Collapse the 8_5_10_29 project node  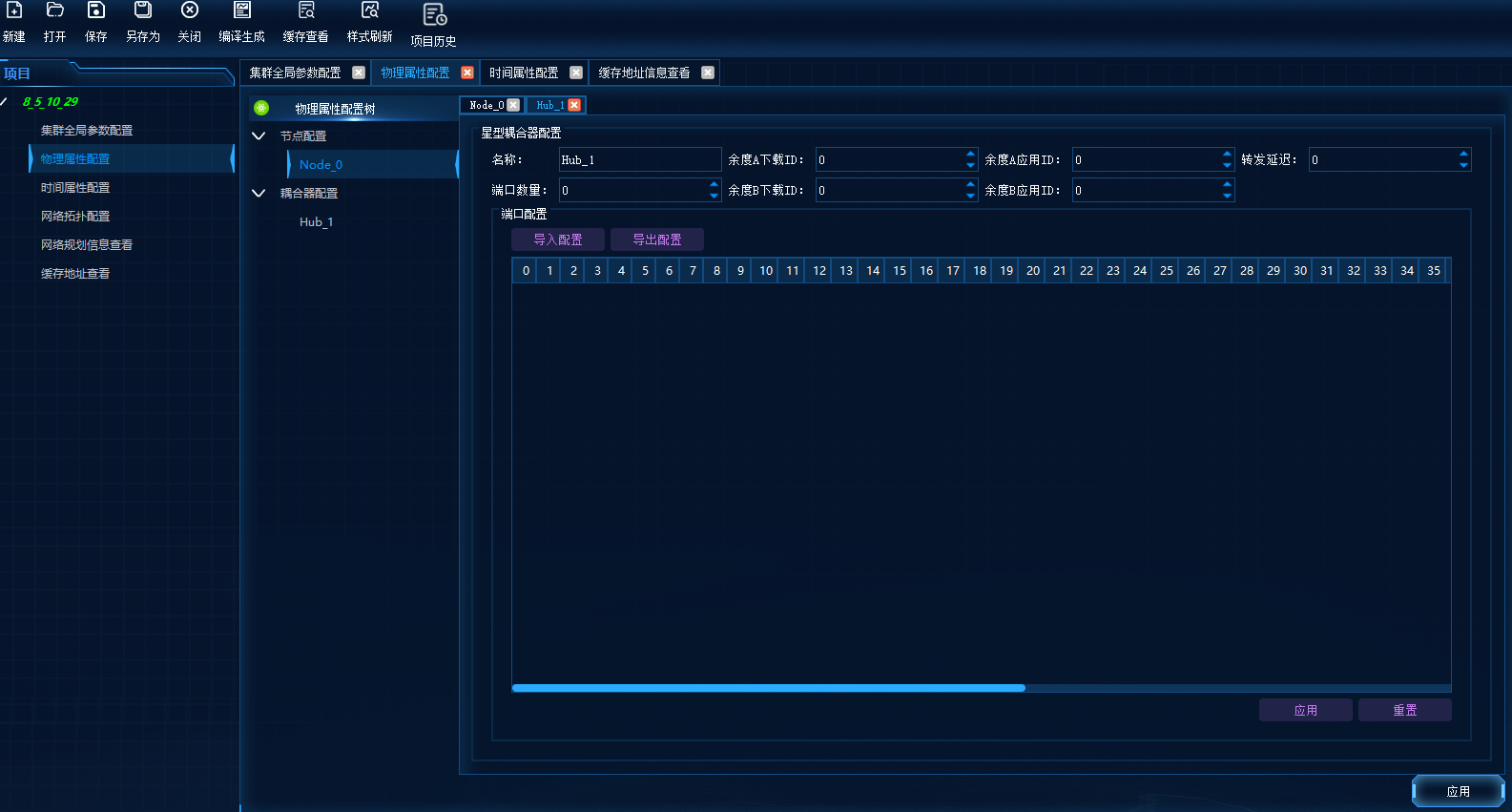click(x=4, y=101)
